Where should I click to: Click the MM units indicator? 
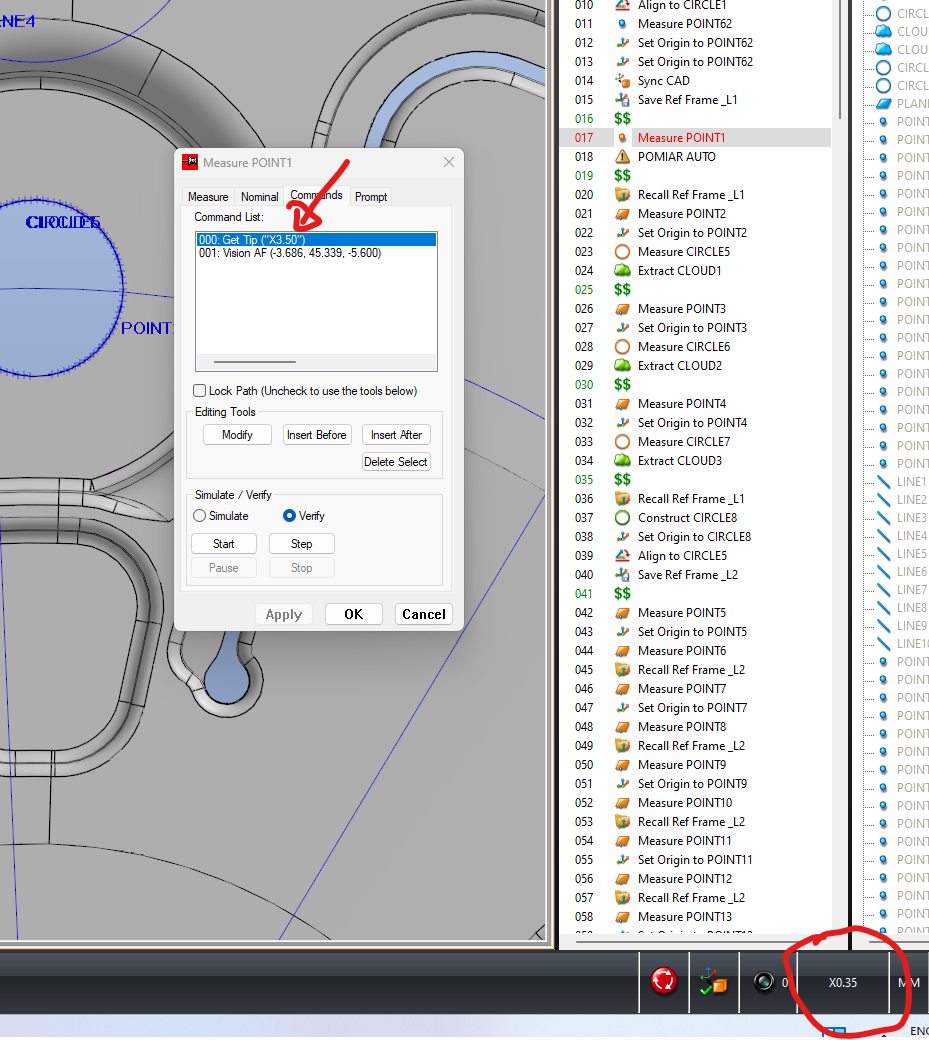[909, 982]
